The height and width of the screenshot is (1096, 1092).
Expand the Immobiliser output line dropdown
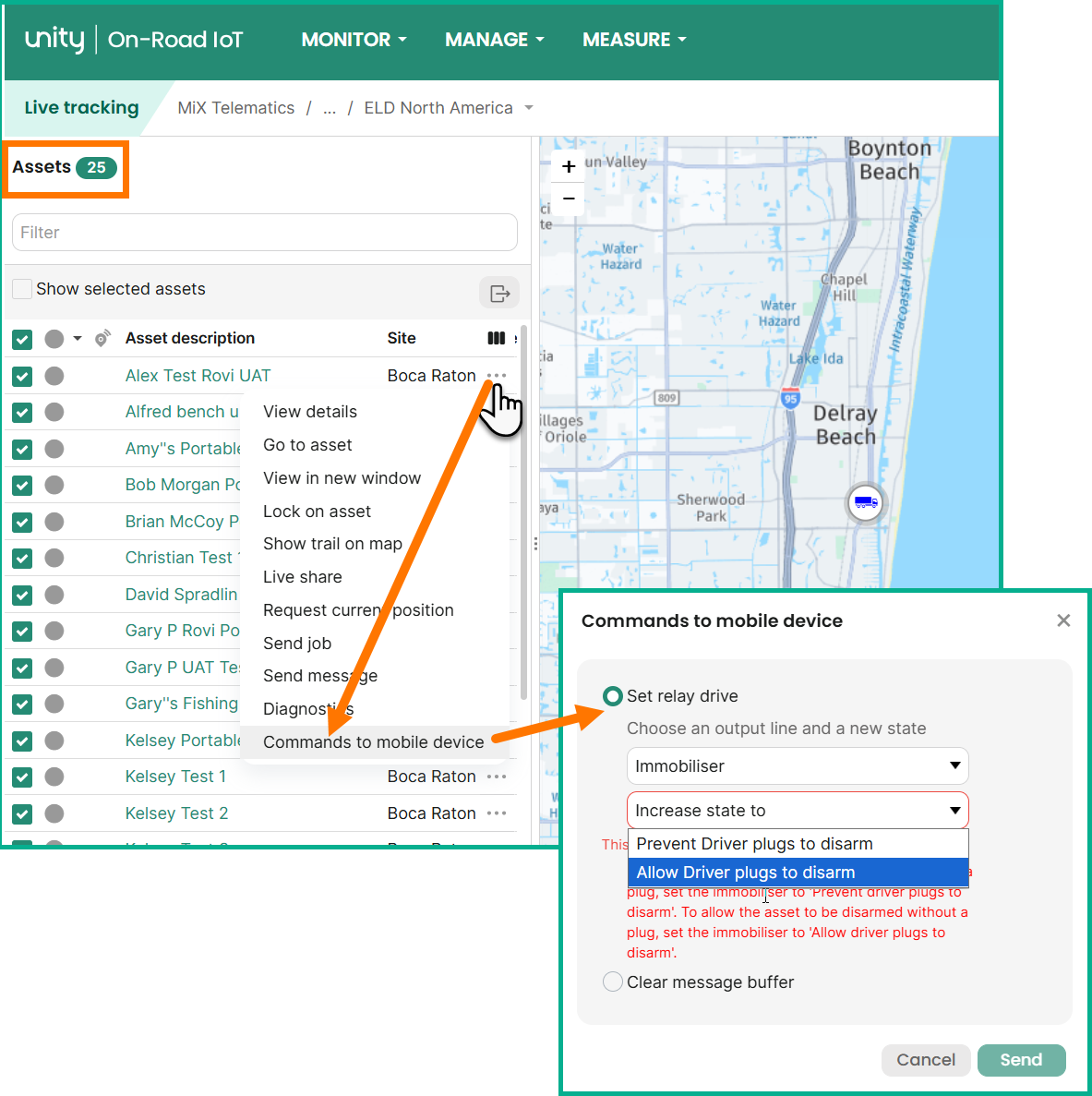click(798, 766)
